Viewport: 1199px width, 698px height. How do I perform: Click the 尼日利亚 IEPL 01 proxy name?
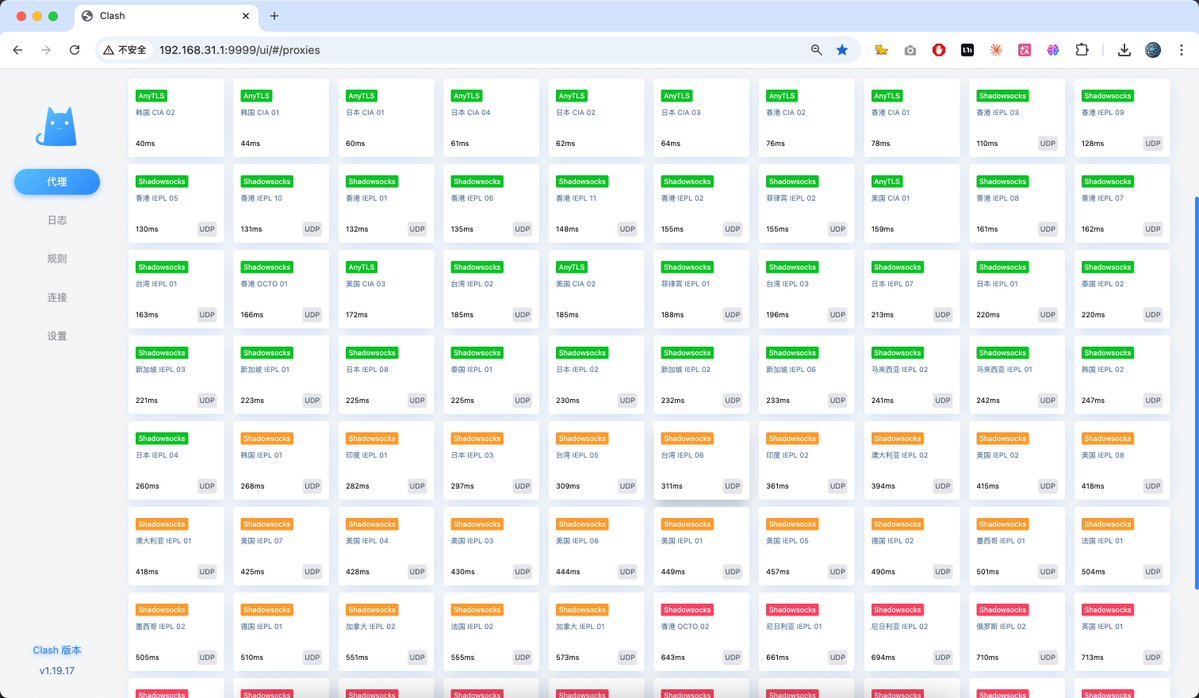(794, 626)
